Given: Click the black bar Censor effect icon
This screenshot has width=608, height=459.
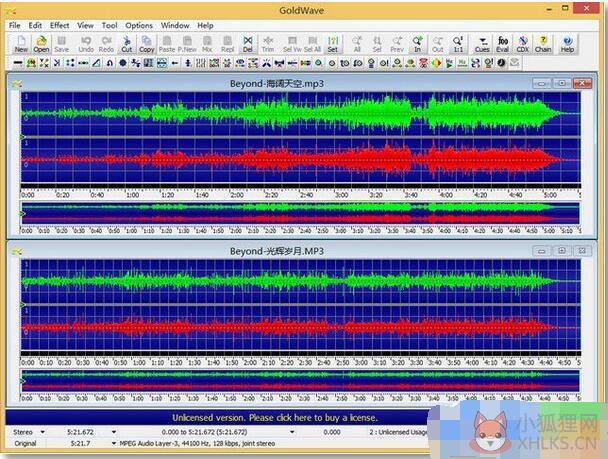Looking at the screenshot, I should pos(18,63).
